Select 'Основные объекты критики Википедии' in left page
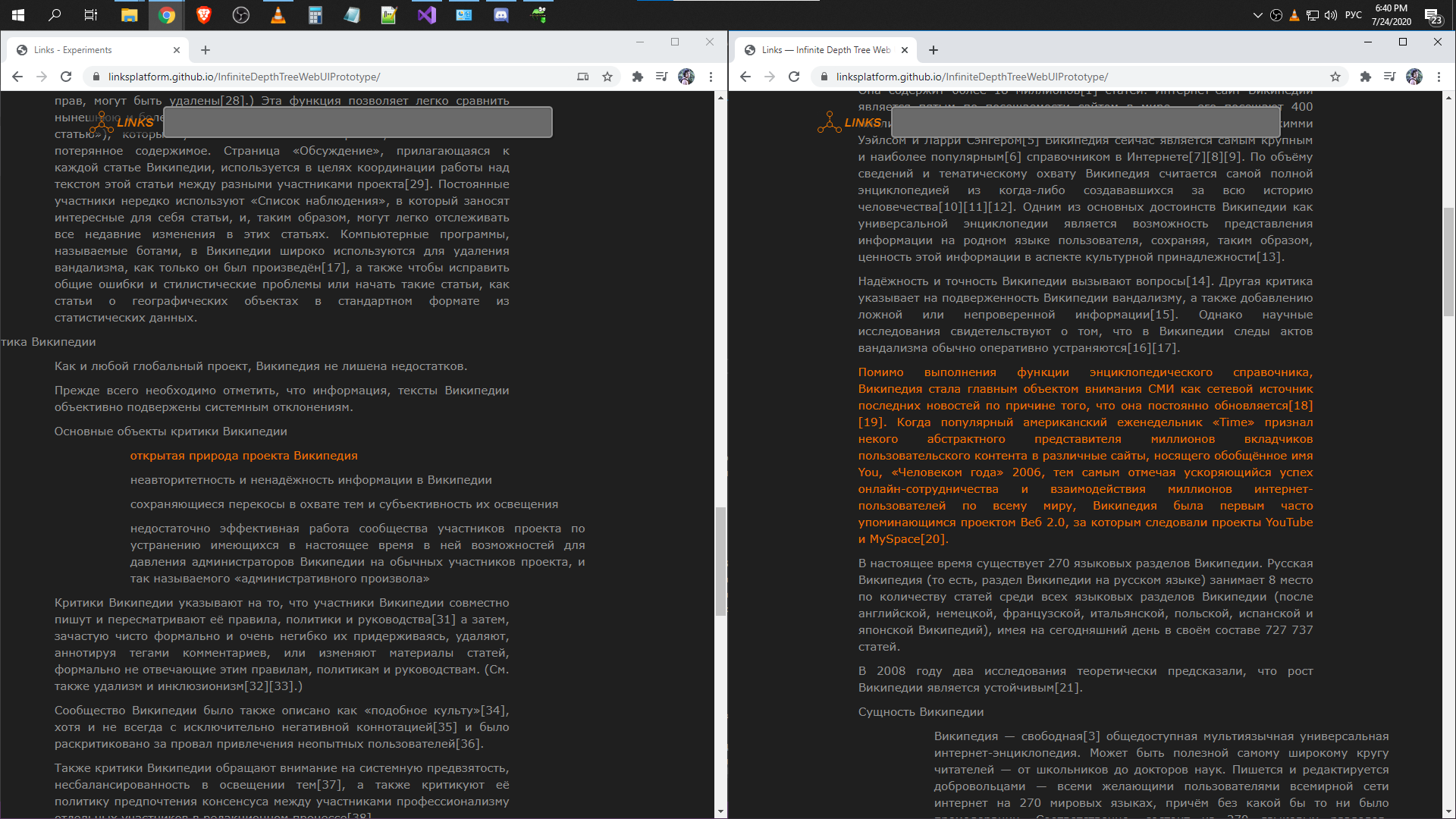This screenshot has width=1456, height=819. [x=171, y=431]
